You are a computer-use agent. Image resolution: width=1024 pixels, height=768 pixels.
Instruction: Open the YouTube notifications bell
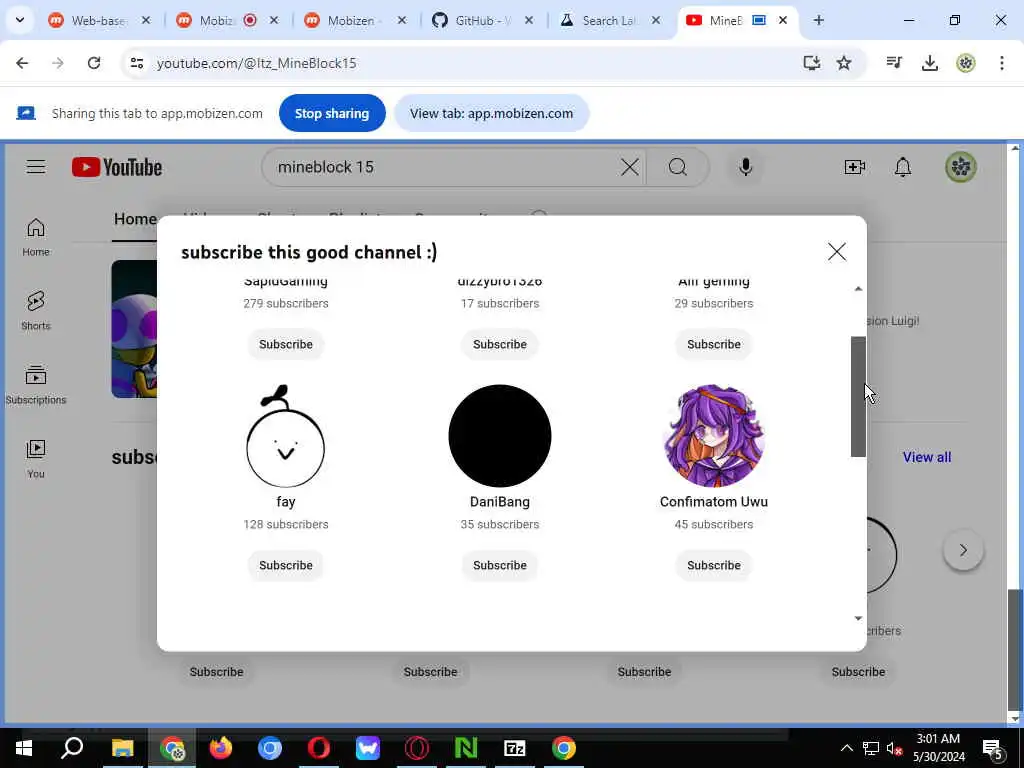pyautogui.click(x=903, y=167)
